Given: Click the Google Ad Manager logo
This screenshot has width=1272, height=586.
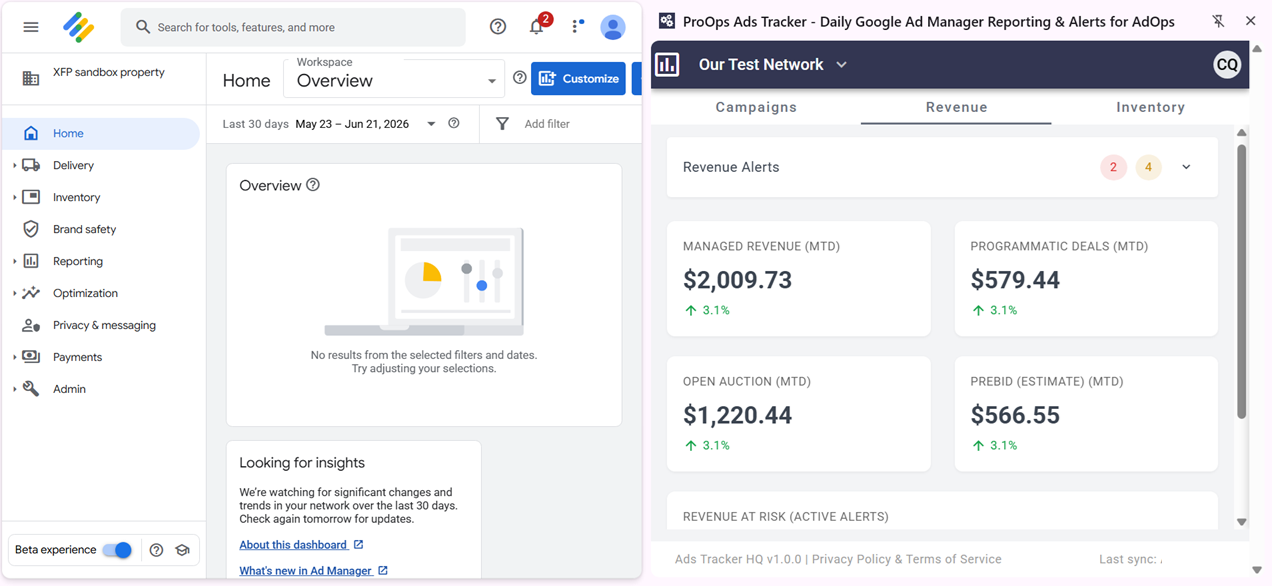Looking at the screenshot, I should click(79, 27).
